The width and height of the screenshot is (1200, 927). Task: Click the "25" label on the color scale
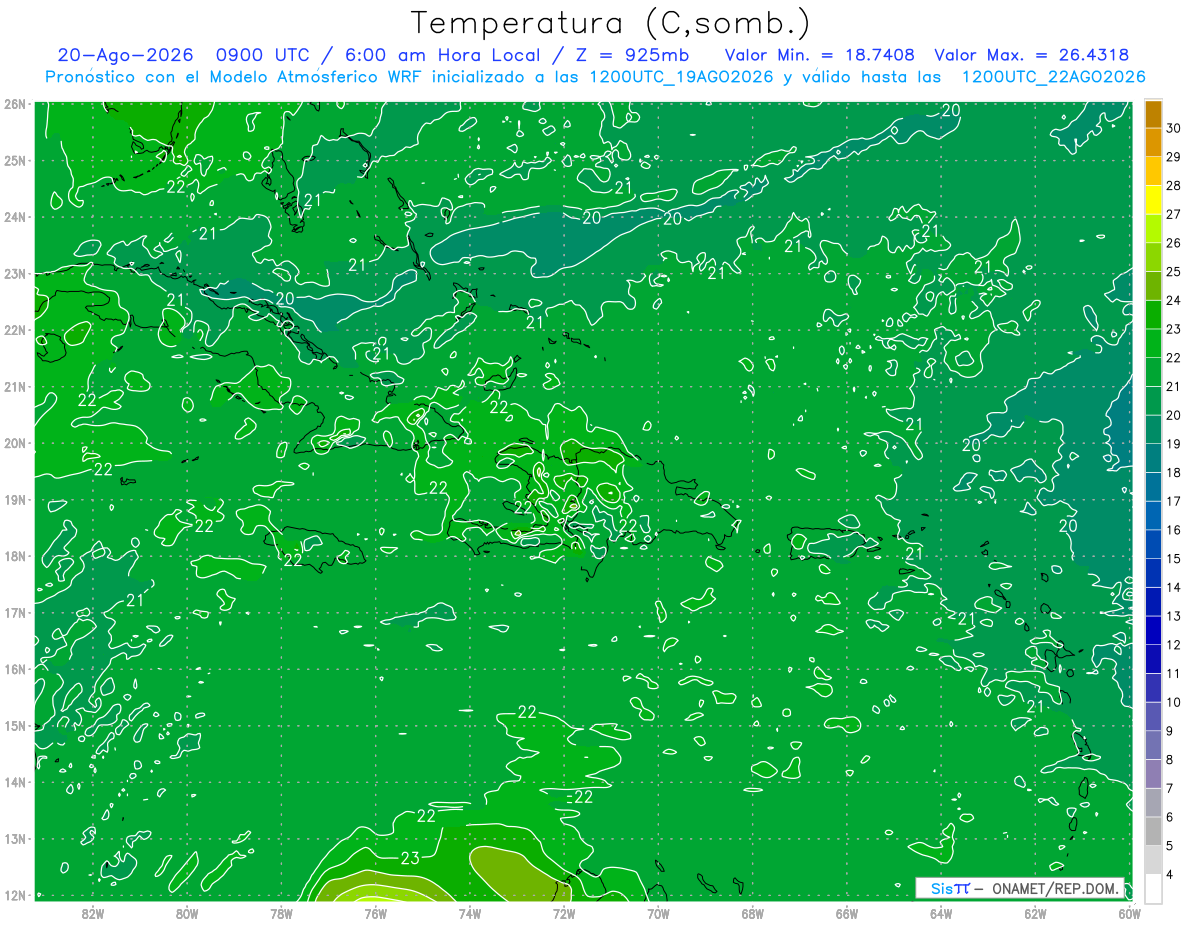(x=1174, y=272)
